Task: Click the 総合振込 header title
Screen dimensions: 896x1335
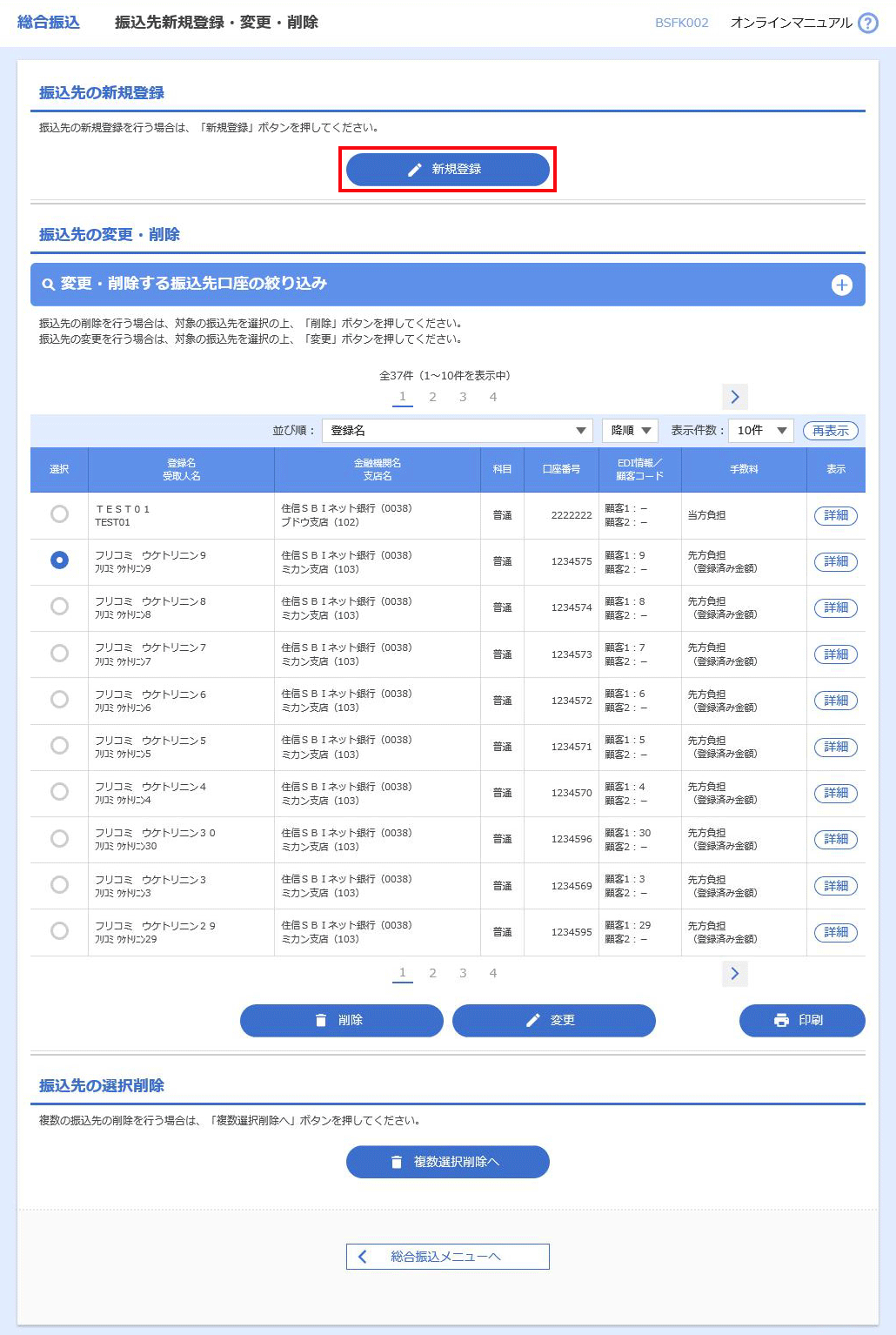Action: coord(49,23)
